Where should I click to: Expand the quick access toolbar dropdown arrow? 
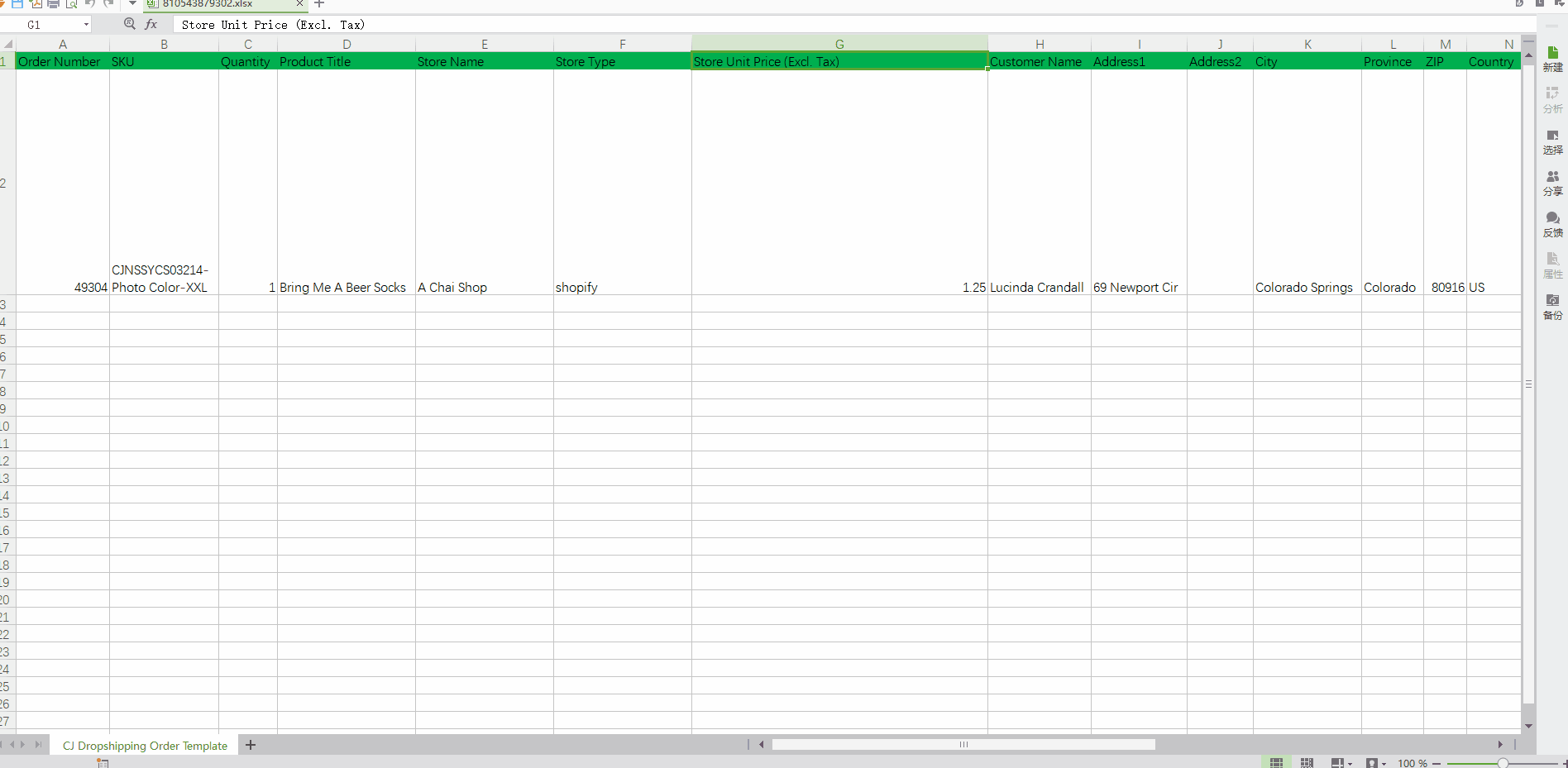pyautogui.click(x=132, y=4)
